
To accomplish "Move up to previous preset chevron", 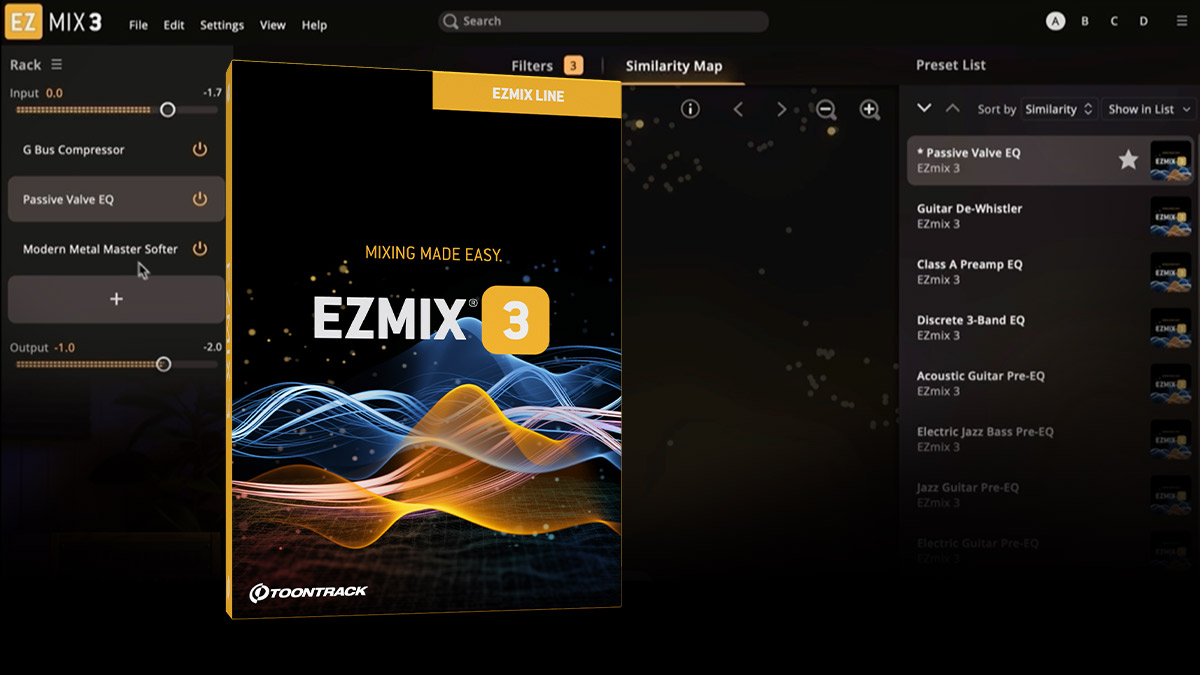I will tap(953, 108).
